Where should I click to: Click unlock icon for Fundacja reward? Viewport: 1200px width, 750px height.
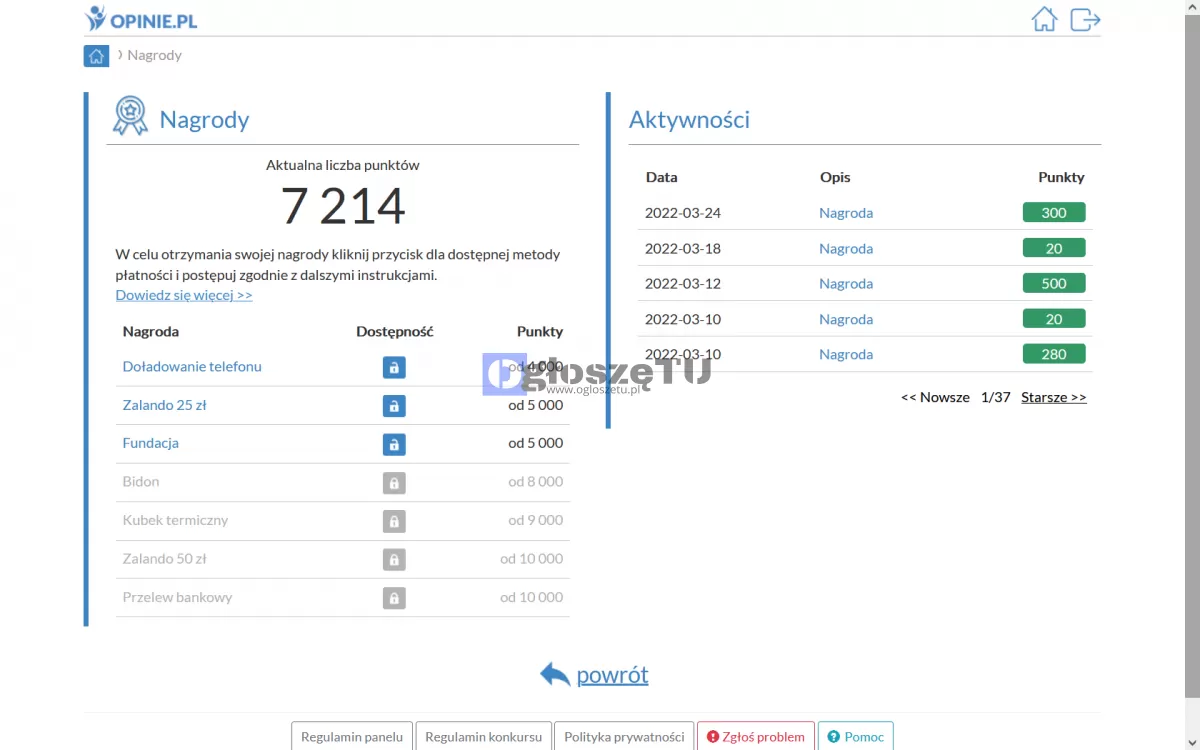(x=394, y=444)
